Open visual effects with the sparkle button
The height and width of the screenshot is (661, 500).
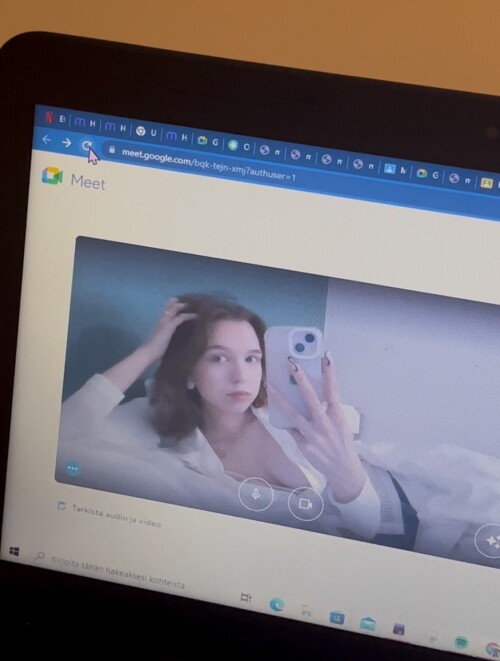point(489,541)
